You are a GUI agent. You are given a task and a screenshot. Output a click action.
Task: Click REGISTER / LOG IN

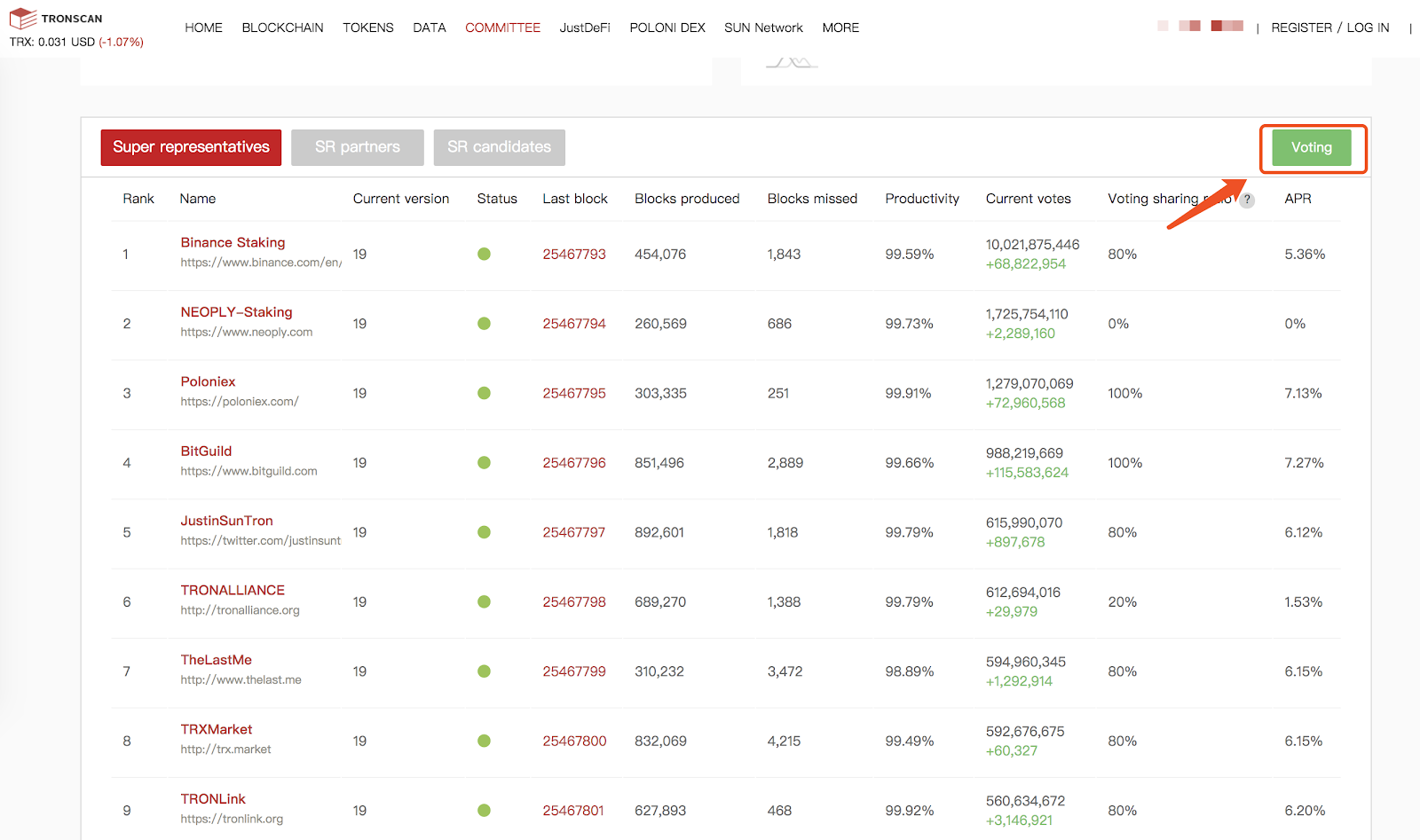click(1330, 27)
